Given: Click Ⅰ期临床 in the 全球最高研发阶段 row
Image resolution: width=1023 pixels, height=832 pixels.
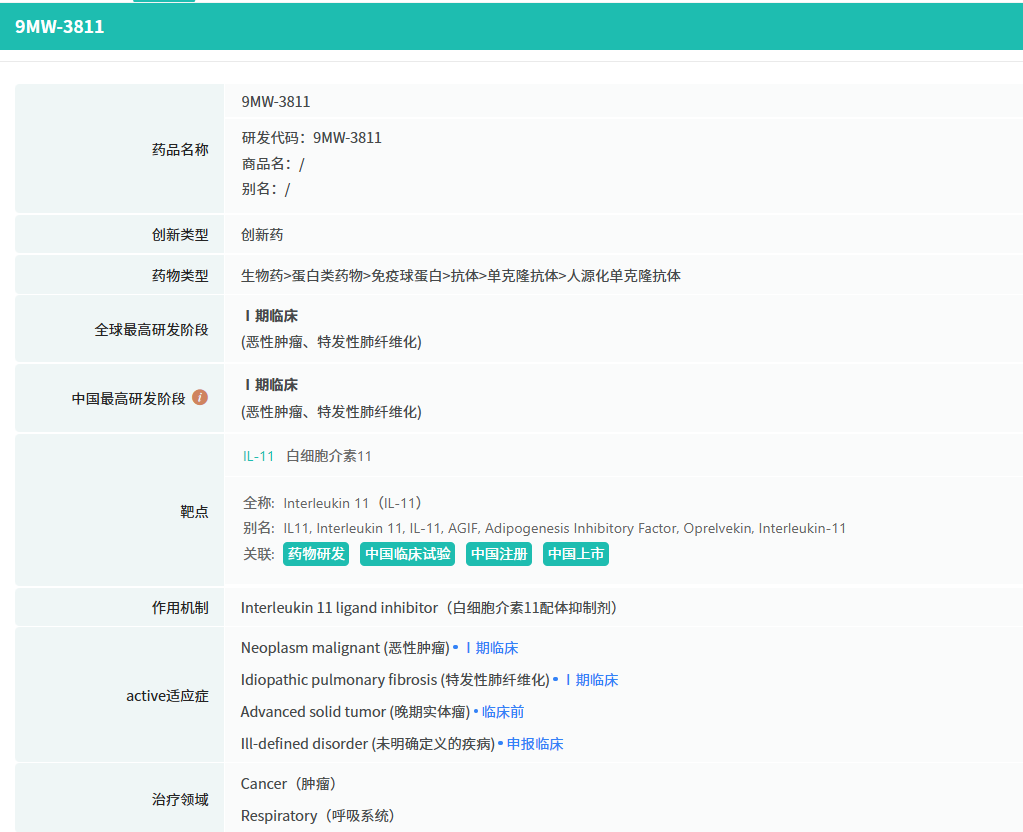Looking at the screenshot, I should [x=271, y=316].
